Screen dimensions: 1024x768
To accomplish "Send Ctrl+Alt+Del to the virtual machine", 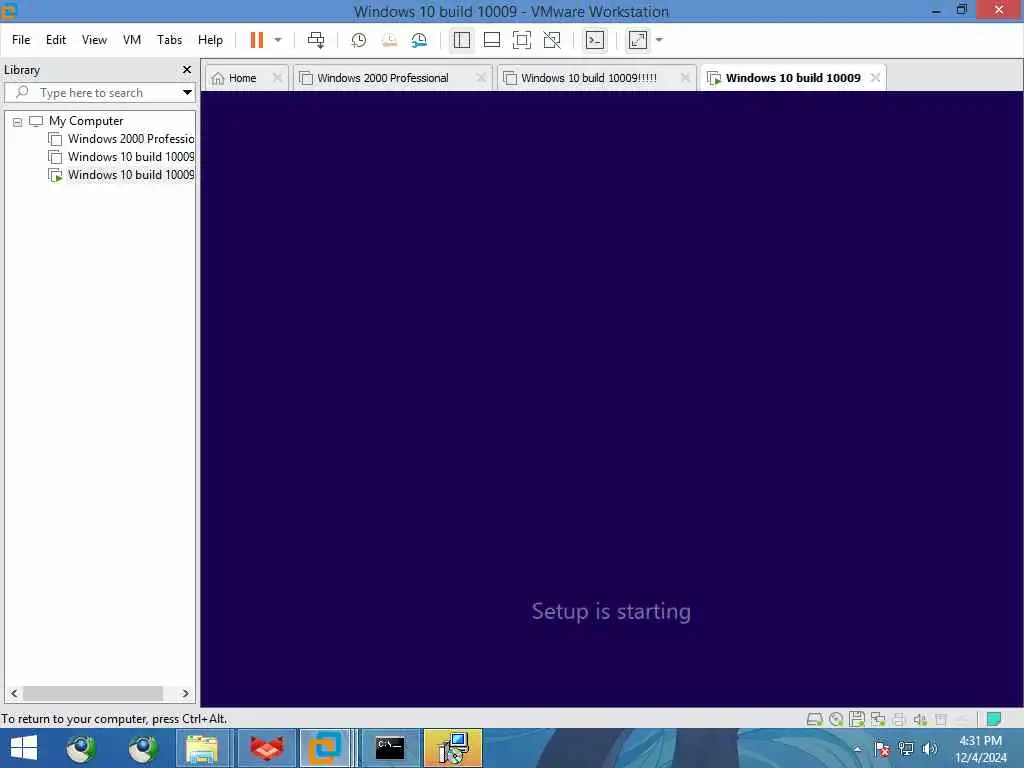I will (x=316, y=40).
